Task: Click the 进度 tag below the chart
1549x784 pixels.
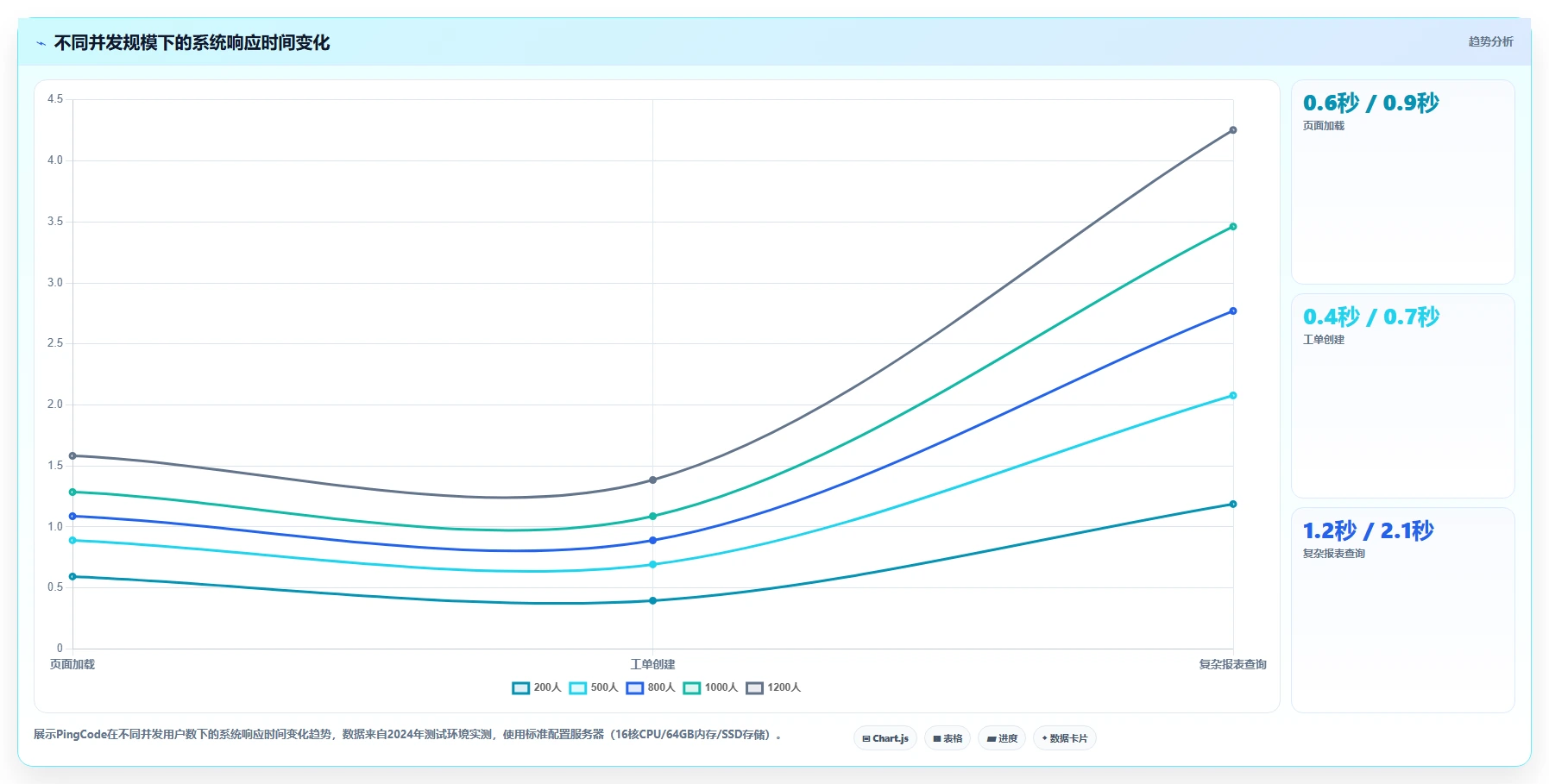Action: pyautogui.click(x=1002, y=738)
